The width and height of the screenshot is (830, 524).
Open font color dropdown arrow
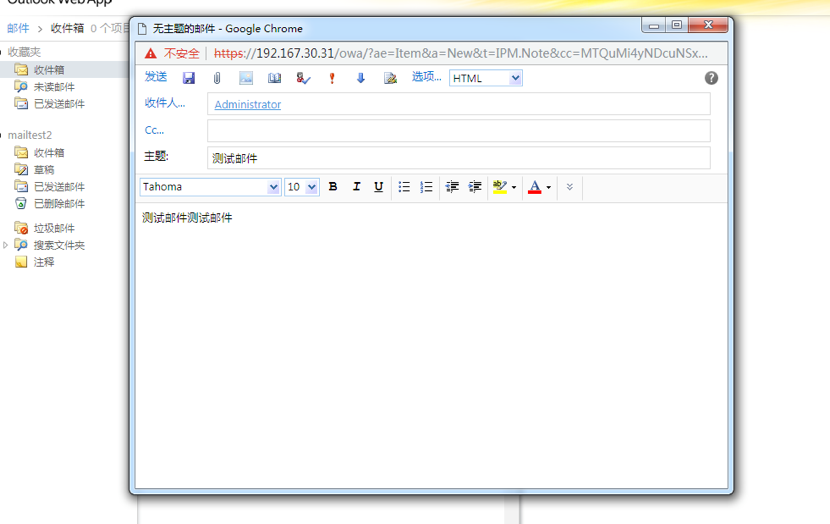[x=548, y=187]
